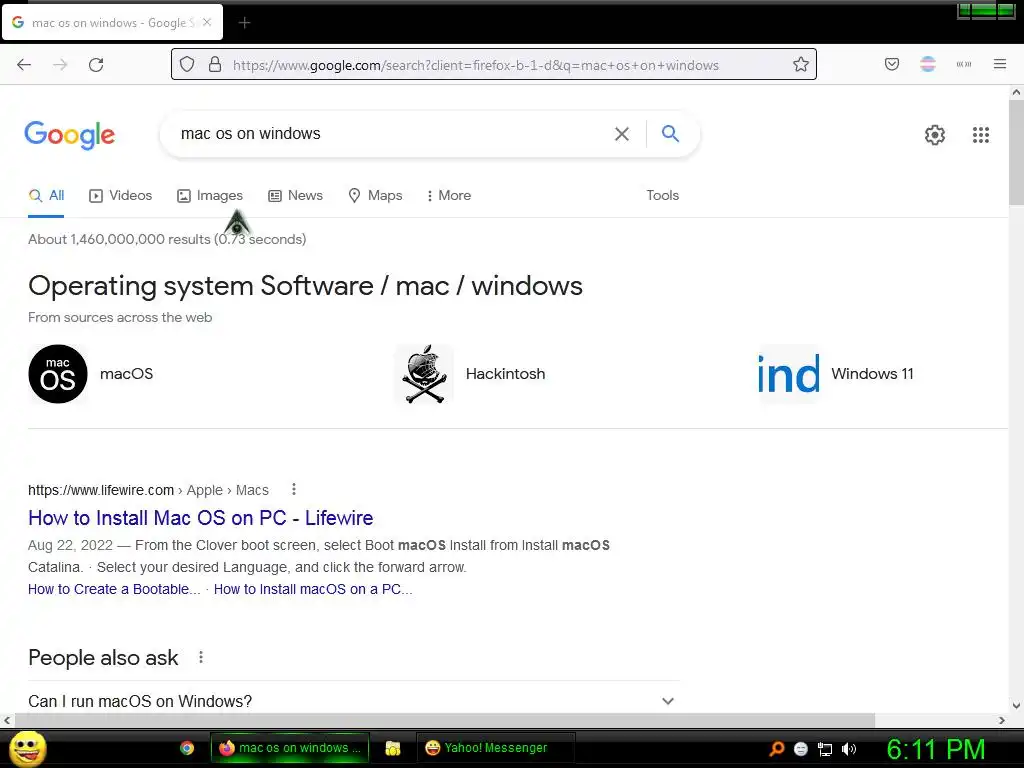The width and height of the screenshot is (1024, 768).
Task: Open 'How to Install Mac OS on PC' link
Action: coord(200,518)
